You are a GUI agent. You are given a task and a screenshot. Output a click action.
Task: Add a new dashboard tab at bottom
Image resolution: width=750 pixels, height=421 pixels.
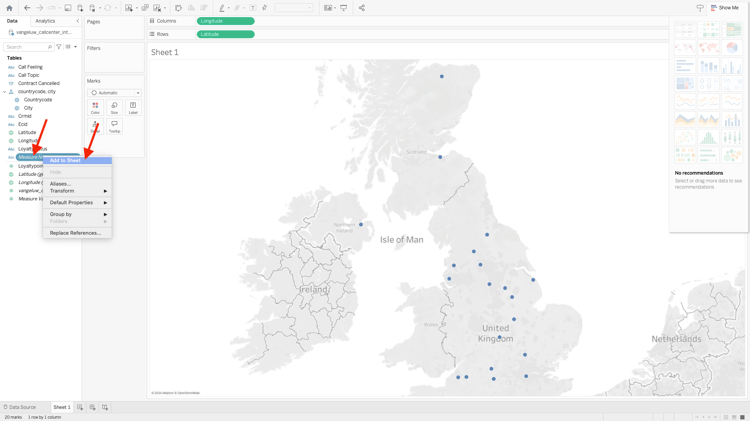pos(92,407)
